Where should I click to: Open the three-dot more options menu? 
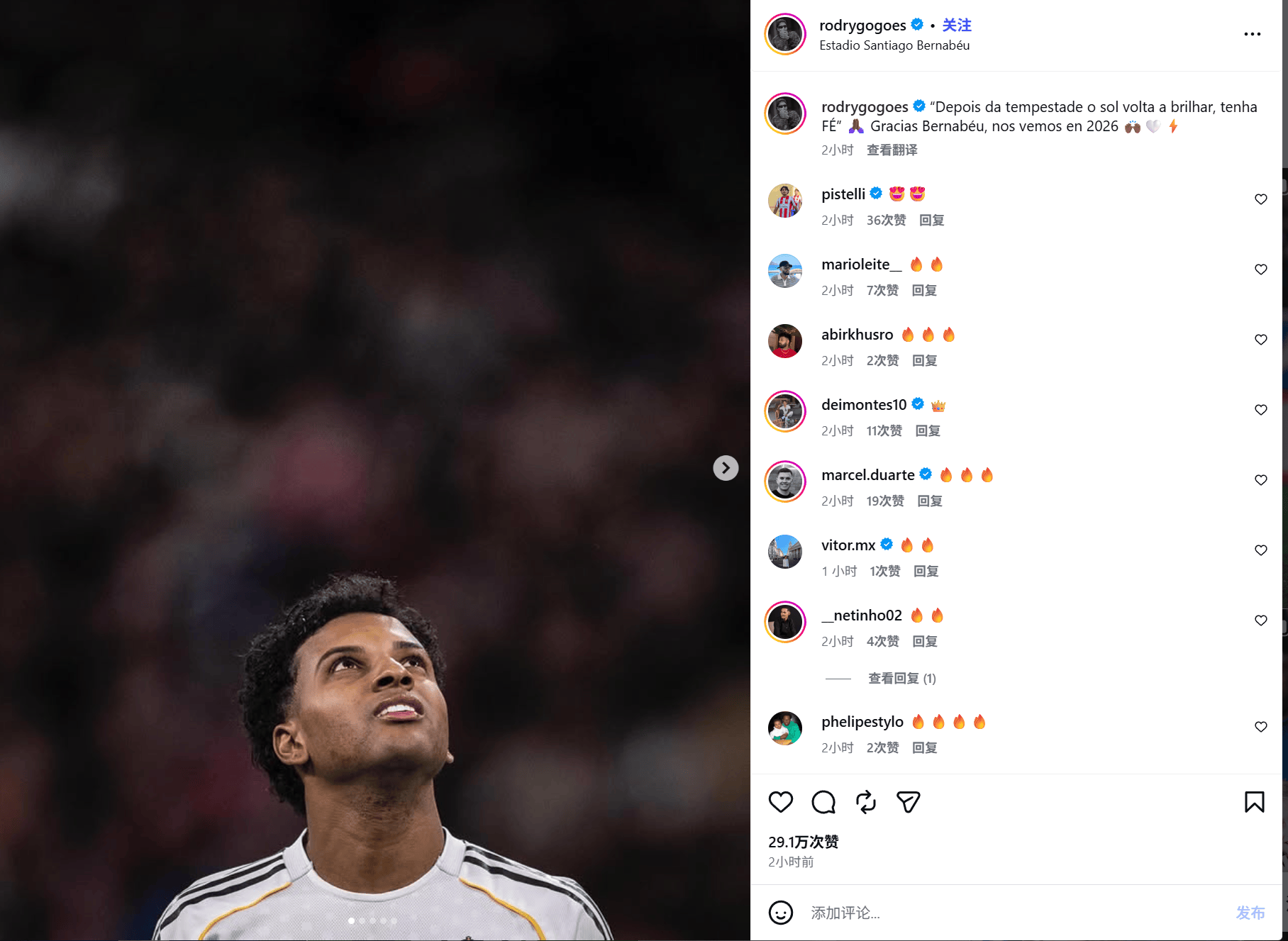1253,34
